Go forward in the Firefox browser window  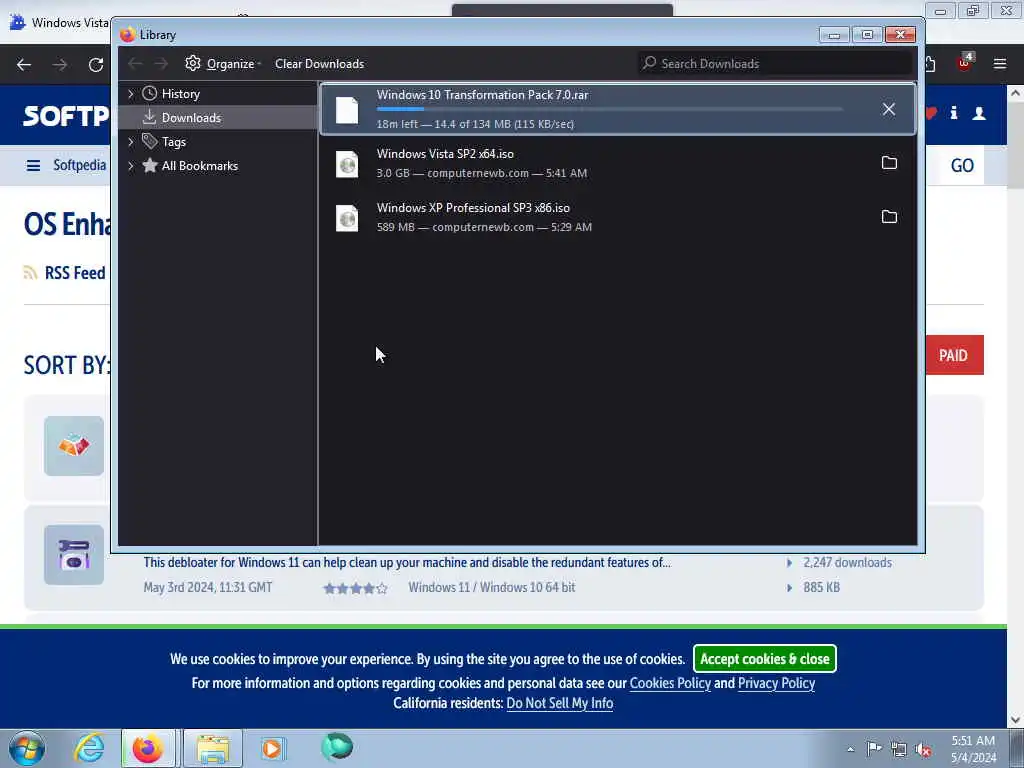tap(60, 65)
